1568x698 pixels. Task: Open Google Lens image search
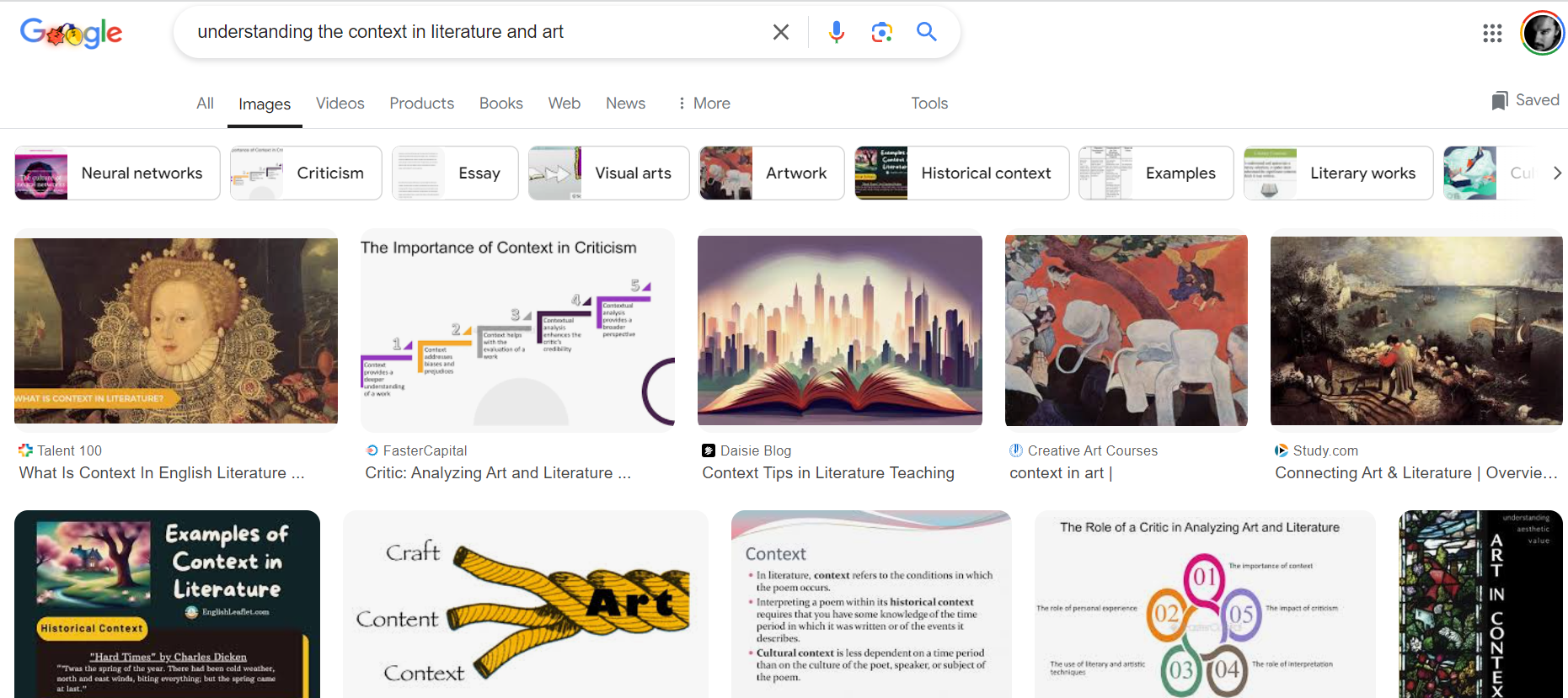[881, 32]
